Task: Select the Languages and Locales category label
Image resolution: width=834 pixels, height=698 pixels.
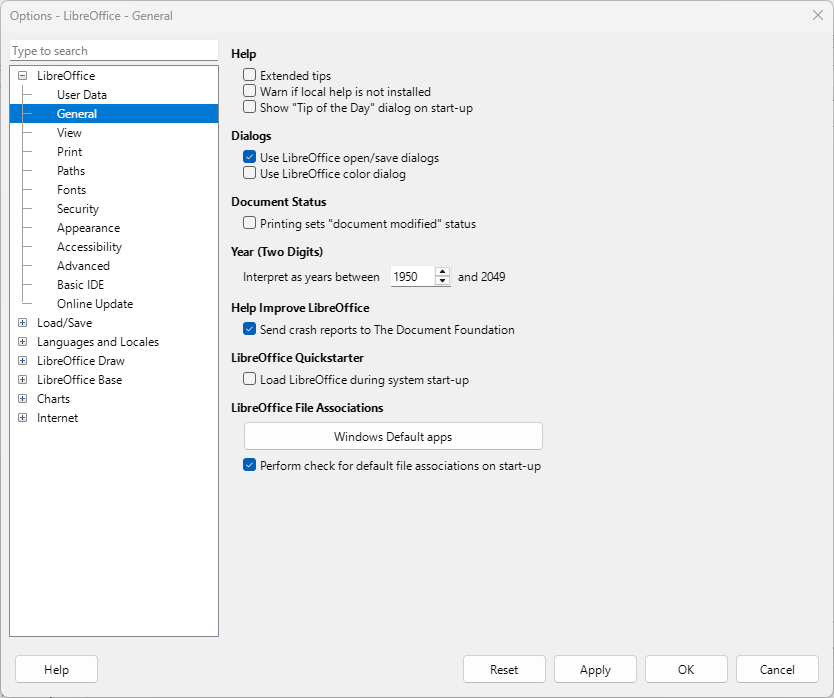Action: (x=98, y=342)
